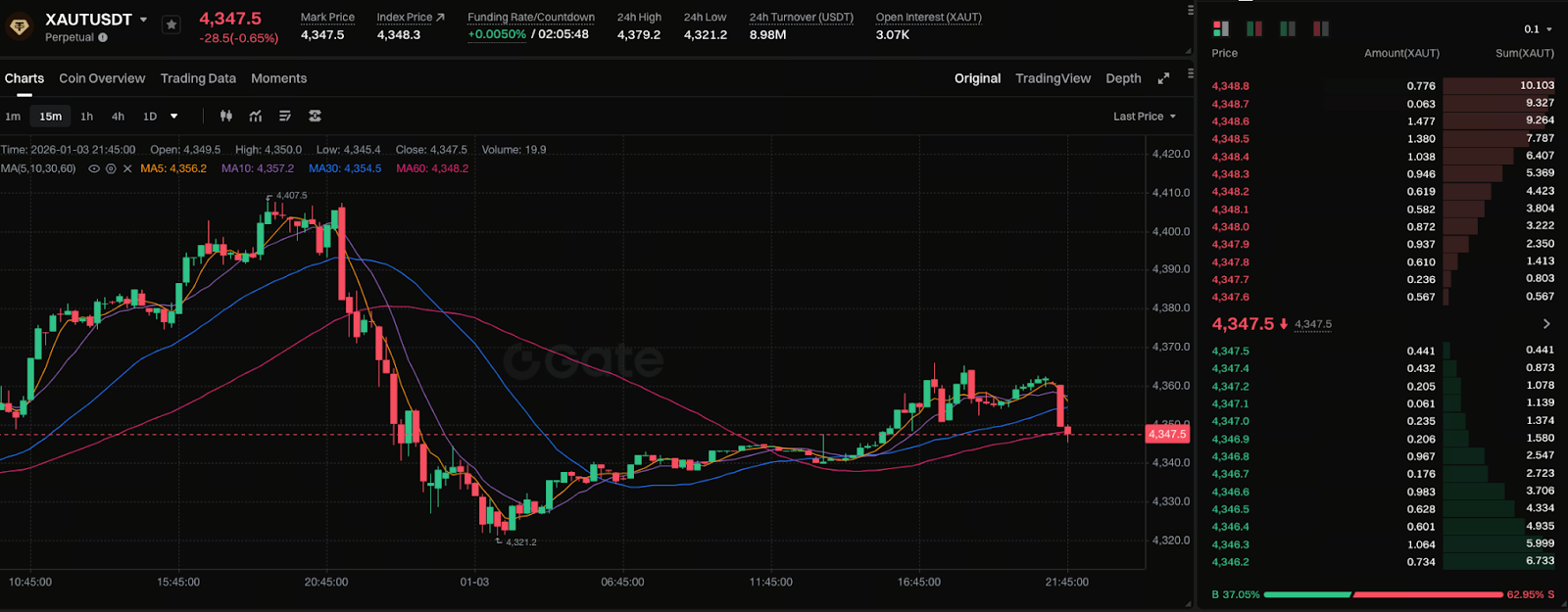Select the Depth chart mode

pyautogui.click(x=1123, y=78)
